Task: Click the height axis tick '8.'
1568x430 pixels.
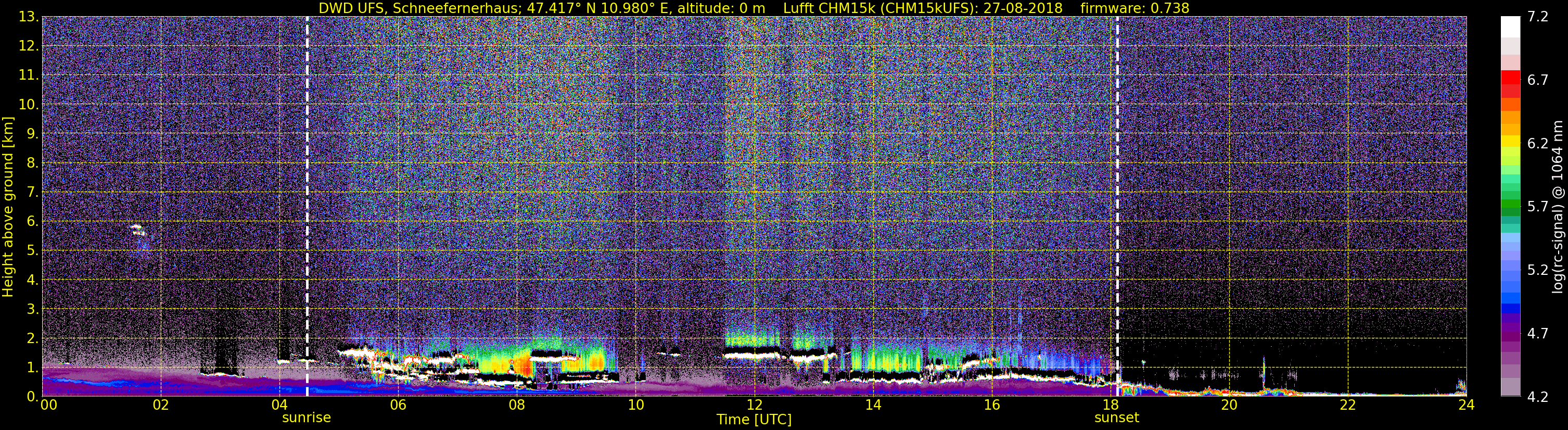Action: 32,163
